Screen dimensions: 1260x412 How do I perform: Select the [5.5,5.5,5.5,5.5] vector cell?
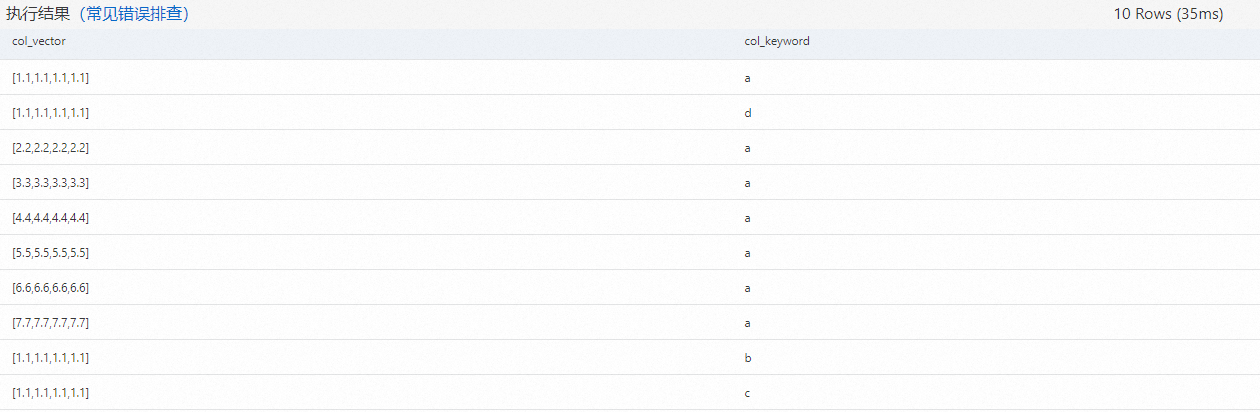point(51,253)
